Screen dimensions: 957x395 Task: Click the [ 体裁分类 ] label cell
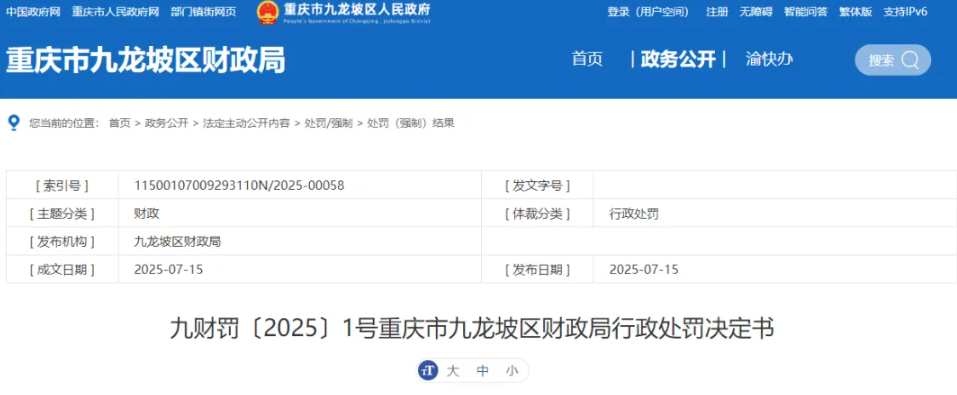point(537,213)
